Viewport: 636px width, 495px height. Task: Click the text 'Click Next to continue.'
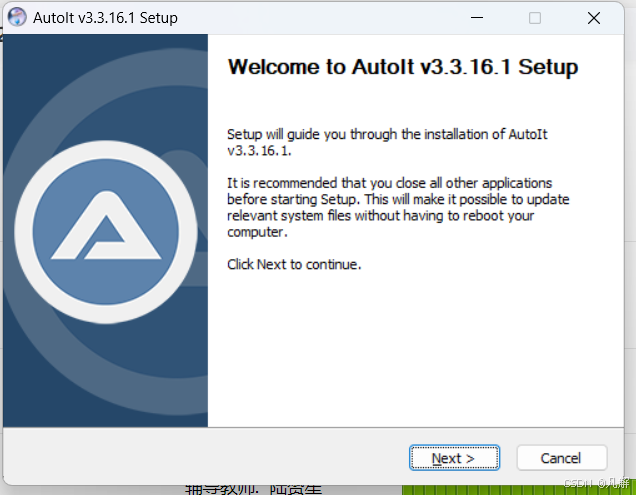(x=294, y=265)
